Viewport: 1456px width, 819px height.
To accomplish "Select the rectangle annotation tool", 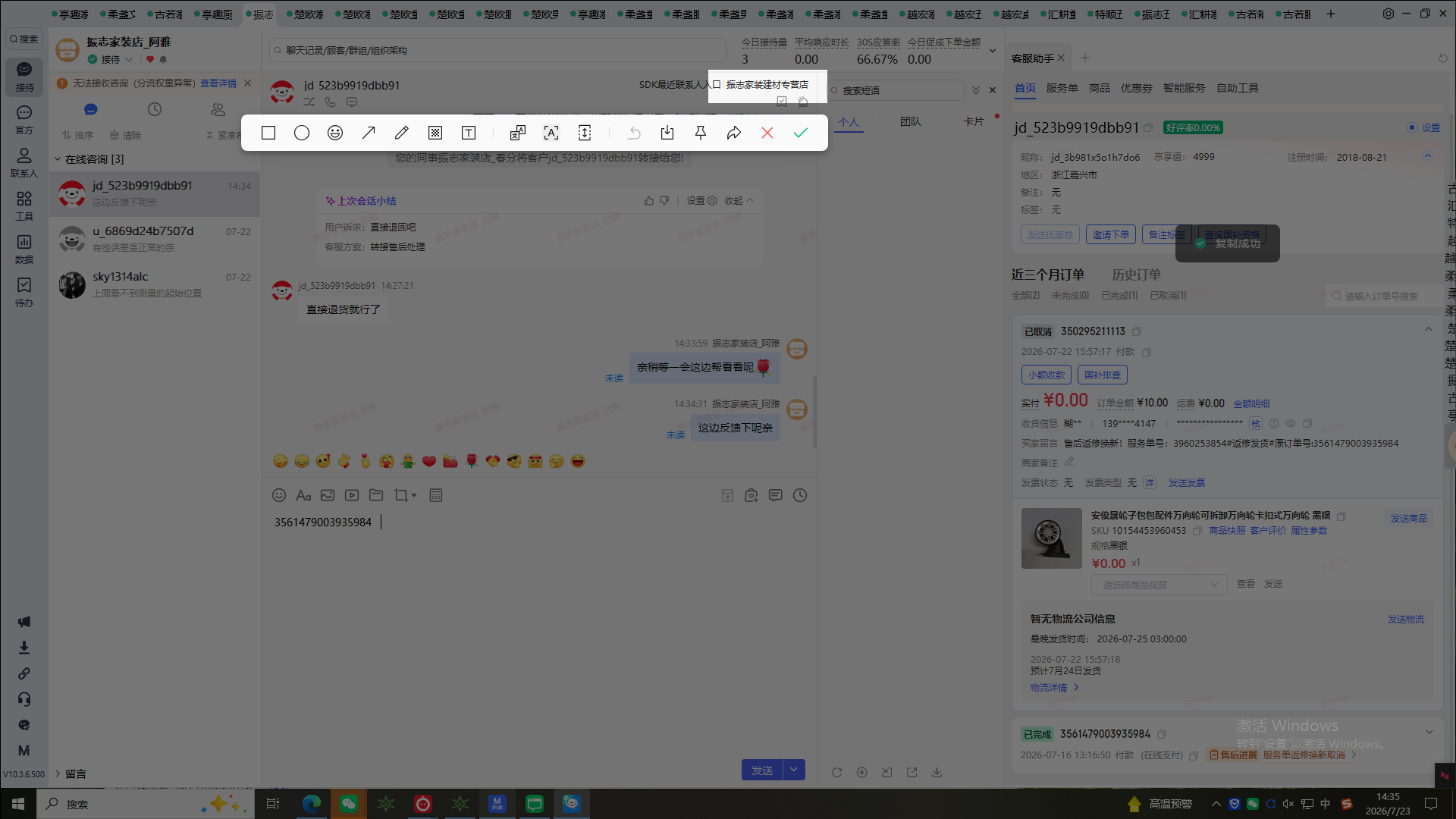I will pos(268,133).
